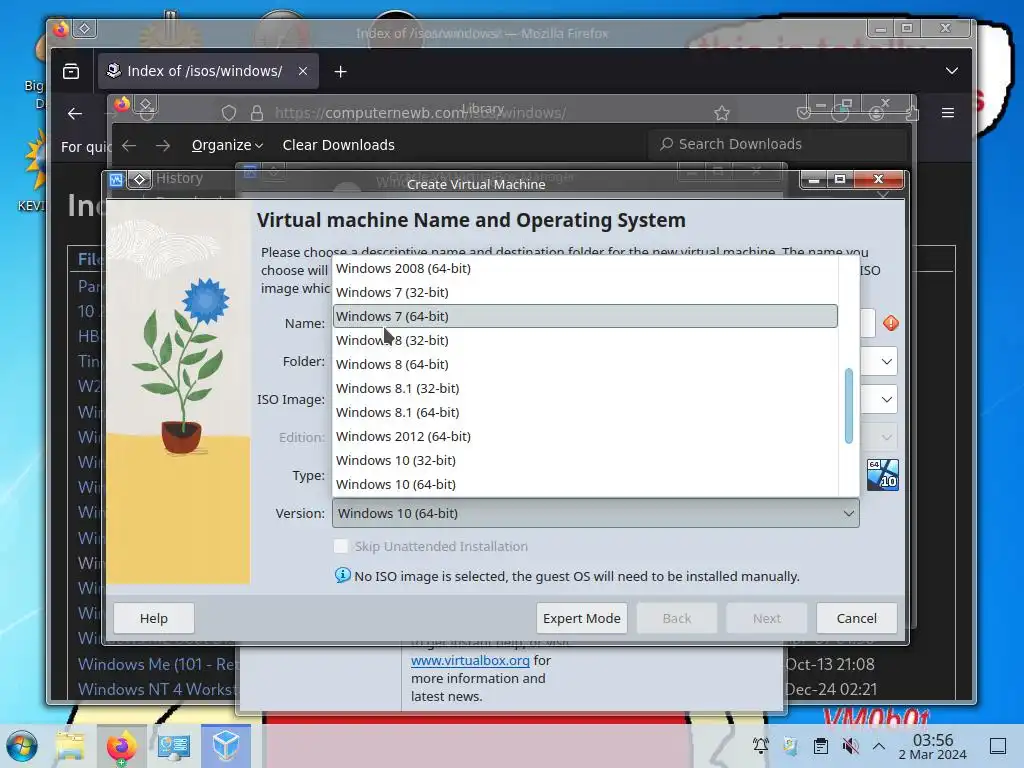Image resolution: width=1024 pixels, height=768 pixels.
Task: Click notifications bell tray icon
Action: point(760,746)
